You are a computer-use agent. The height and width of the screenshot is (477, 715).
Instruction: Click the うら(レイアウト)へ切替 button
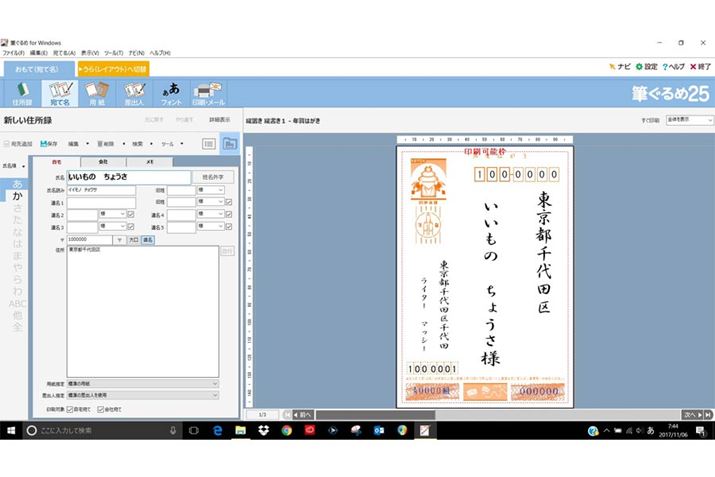pyautogui.click(x=112, y=68)
